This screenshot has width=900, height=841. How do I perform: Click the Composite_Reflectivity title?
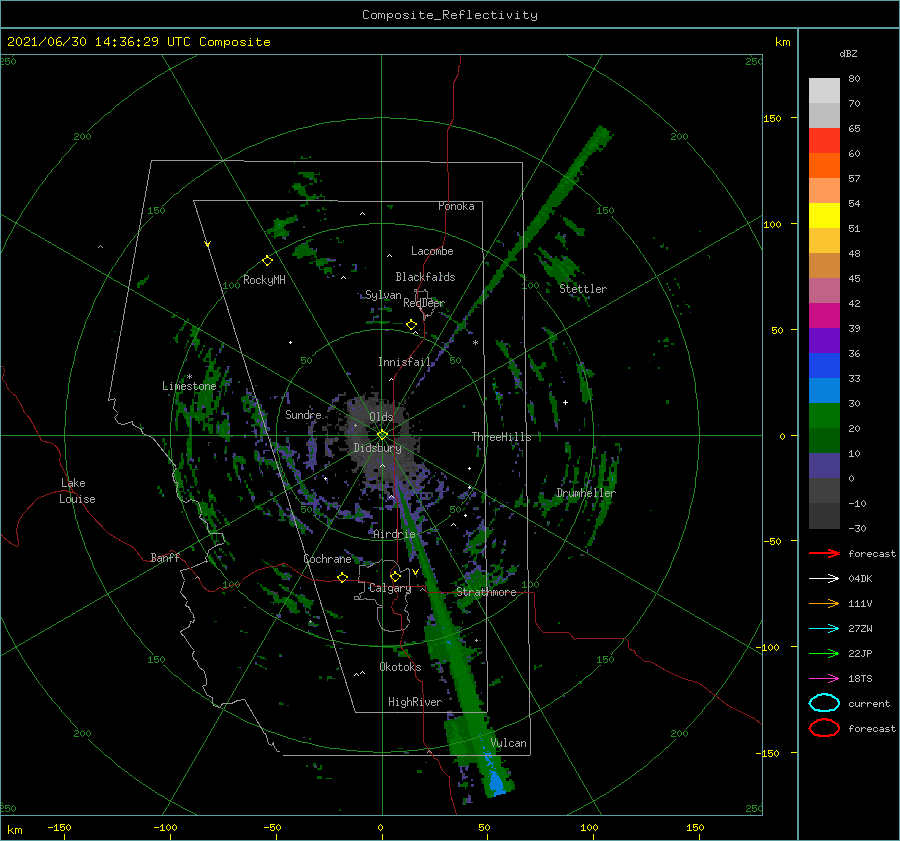pyautogui.click(x=450, y=15)
